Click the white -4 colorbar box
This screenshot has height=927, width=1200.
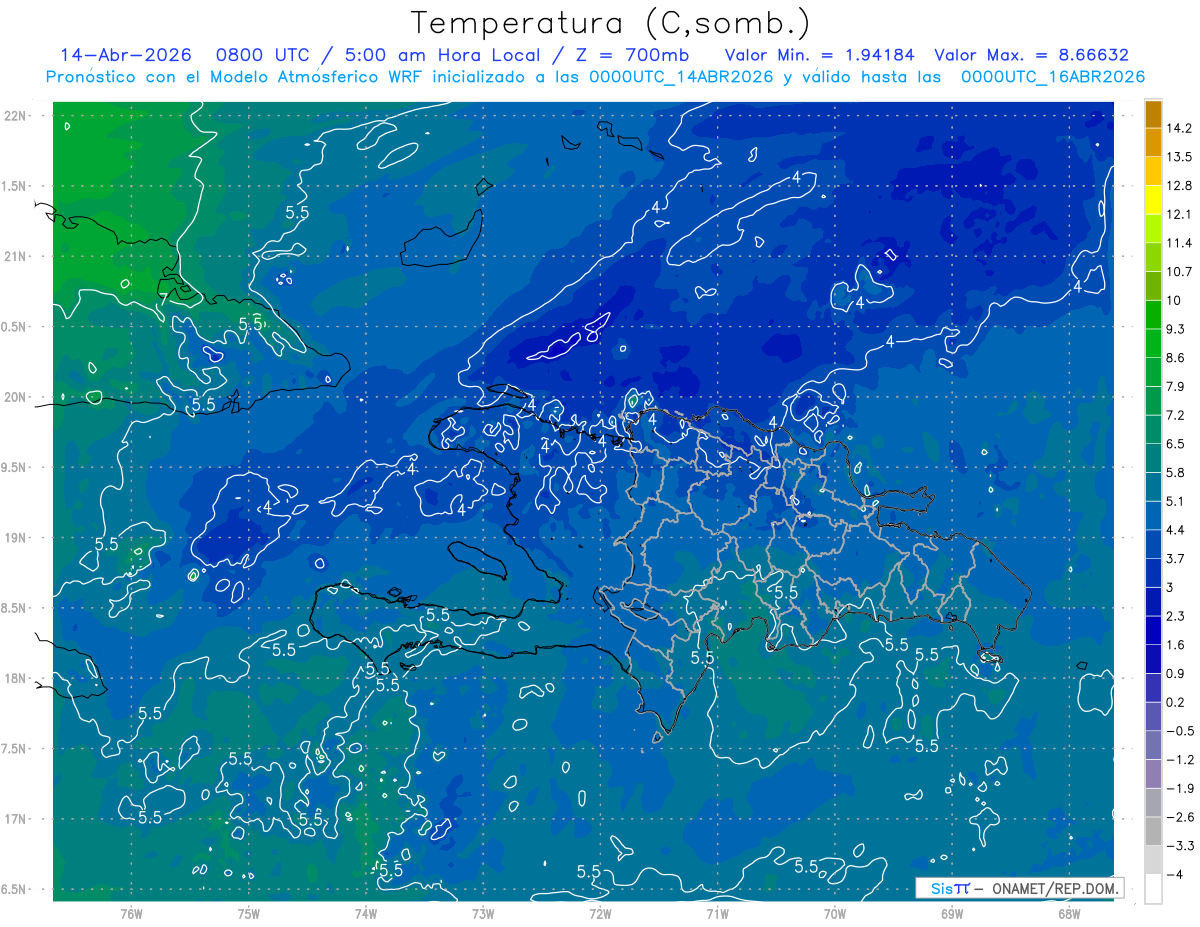tap(1153, 889)
